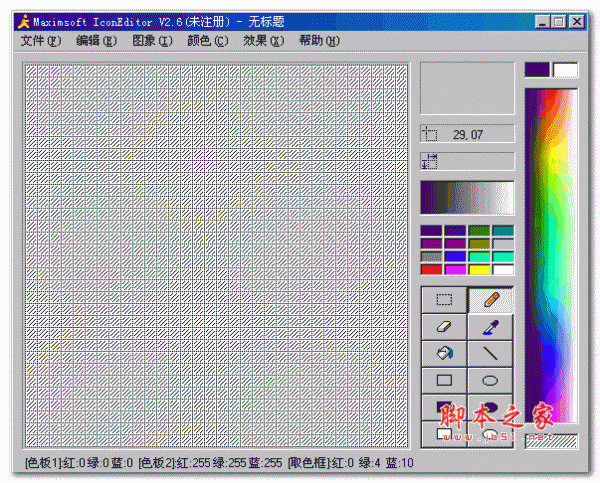
Task: Select the white-filled bordered Ellipse tool
Action: click(490, 434)
